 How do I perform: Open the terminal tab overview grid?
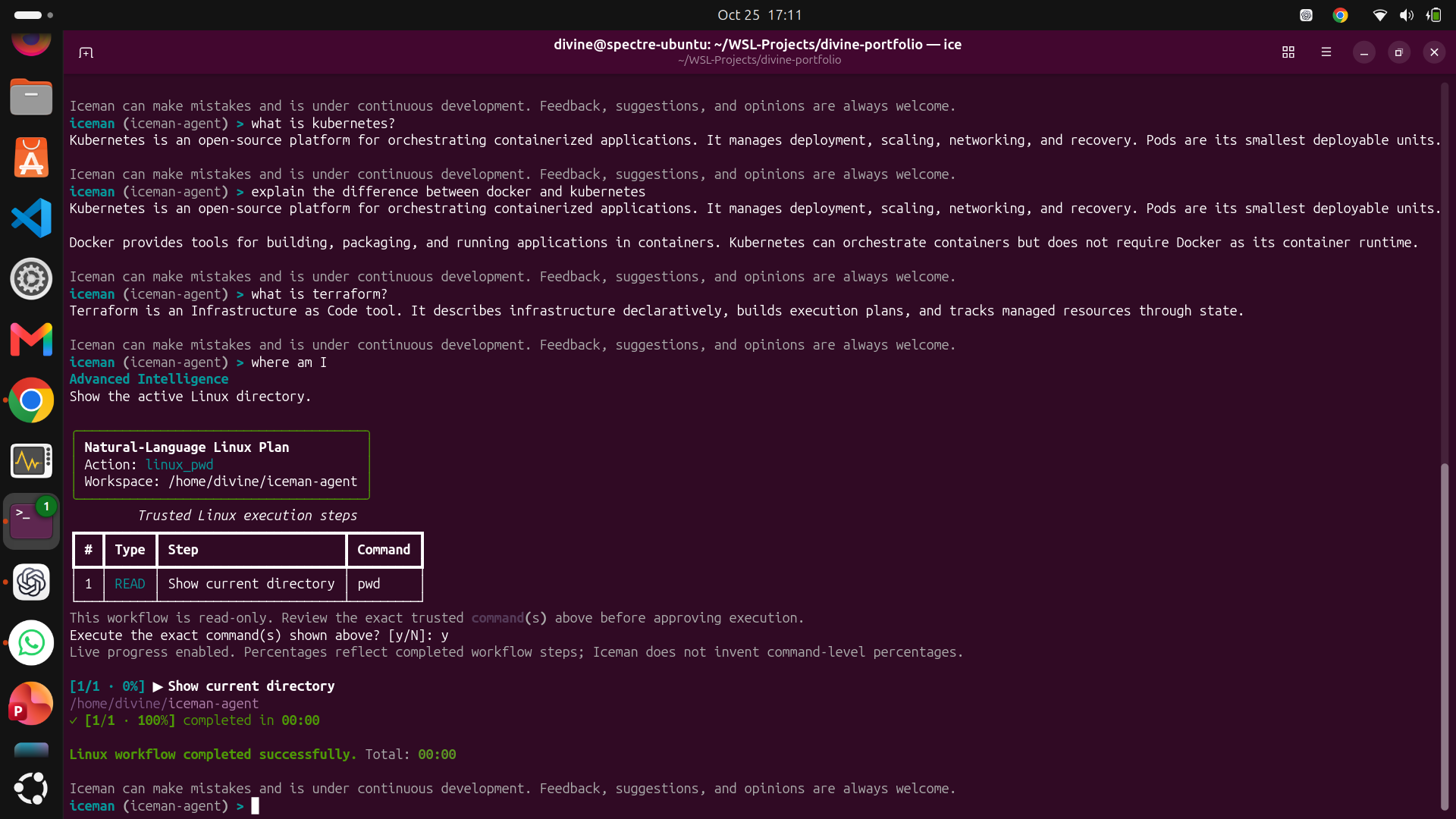point(1288,52)
